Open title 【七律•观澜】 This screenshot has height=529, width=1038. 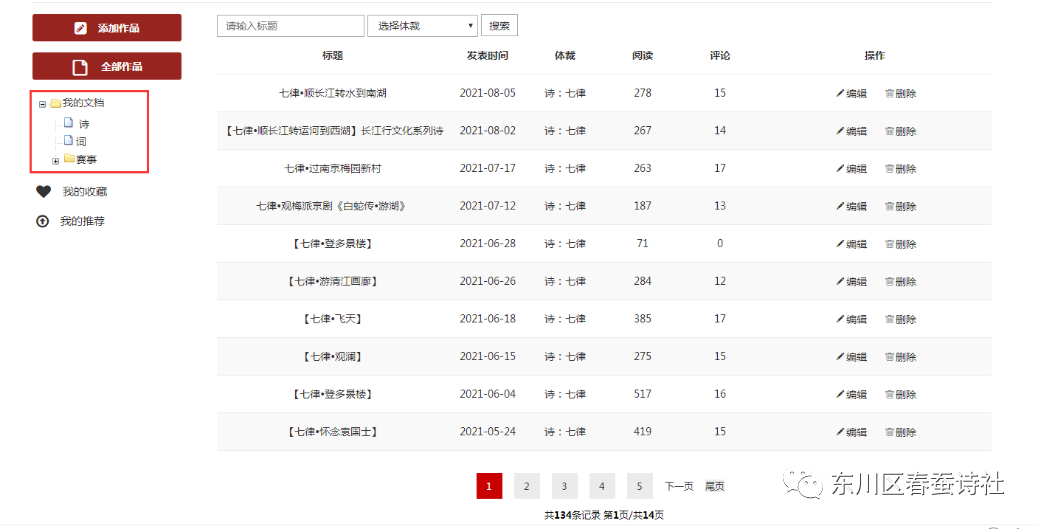pos(332,357)
